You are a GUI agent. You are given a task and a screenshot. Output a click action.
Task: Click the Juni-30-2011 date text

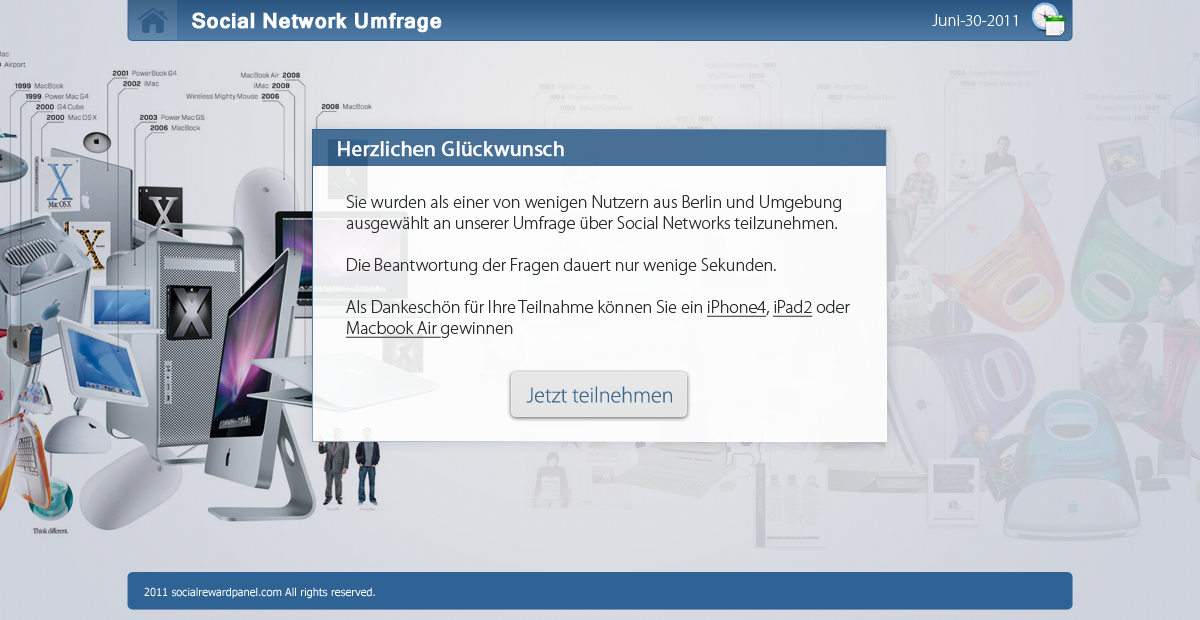click(975, 21)
